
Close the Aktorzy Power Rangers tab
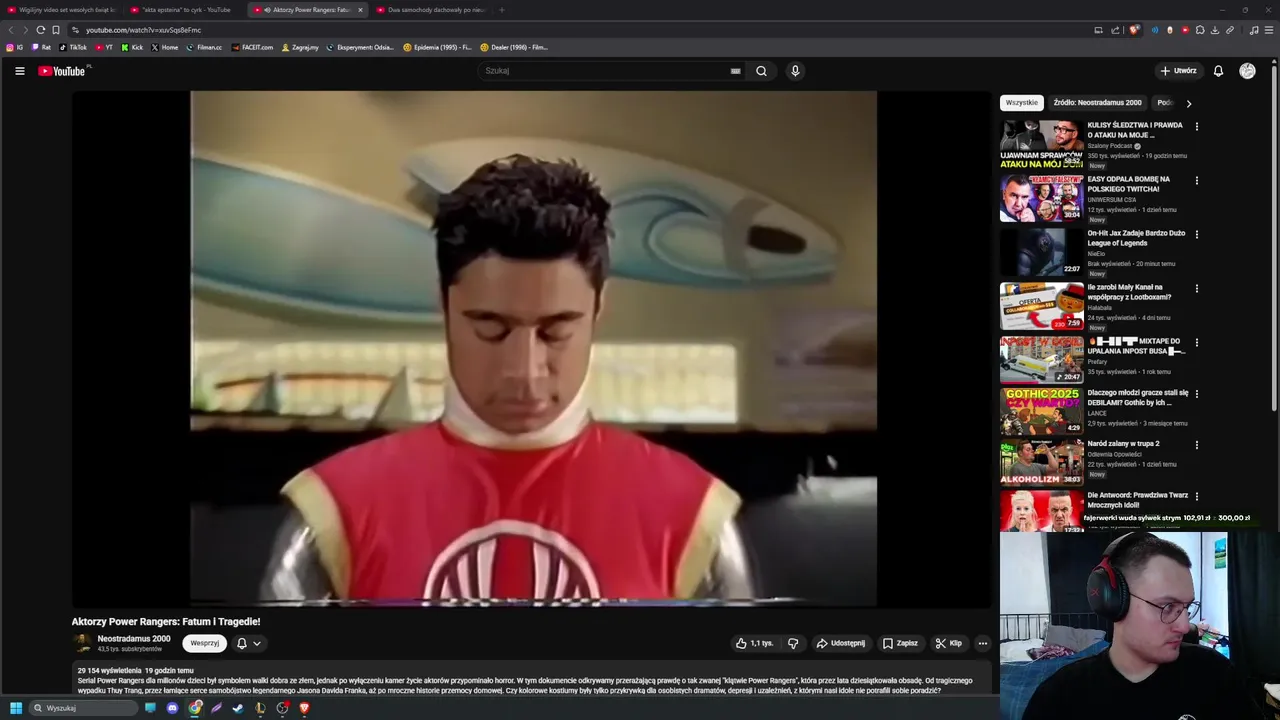point(360,10)
